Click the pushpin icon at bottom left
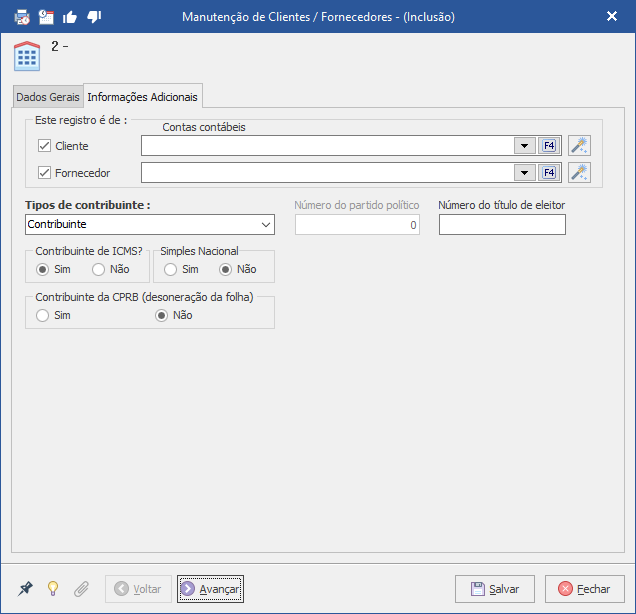The width and height of the screenshot is (636, 614). (x=26, y=589)
